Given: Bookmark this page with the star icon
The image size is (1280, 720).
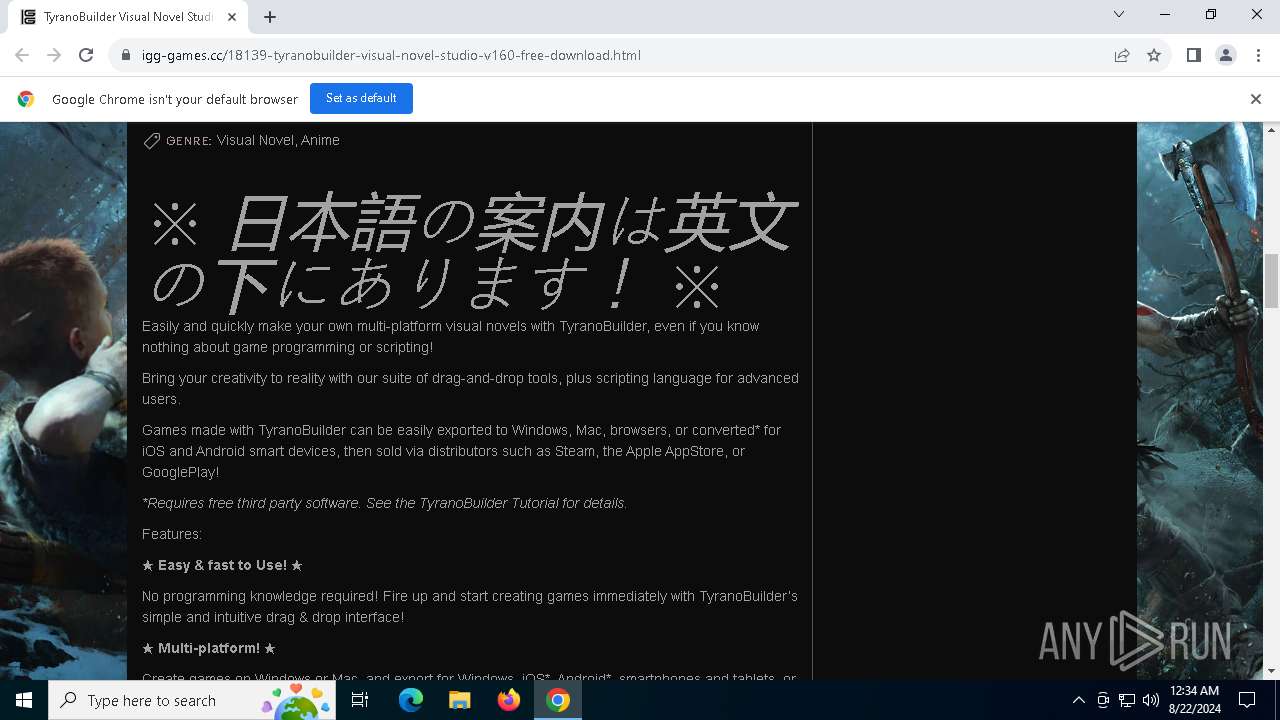Looking at the screenshot, I should coord(1154,55).
